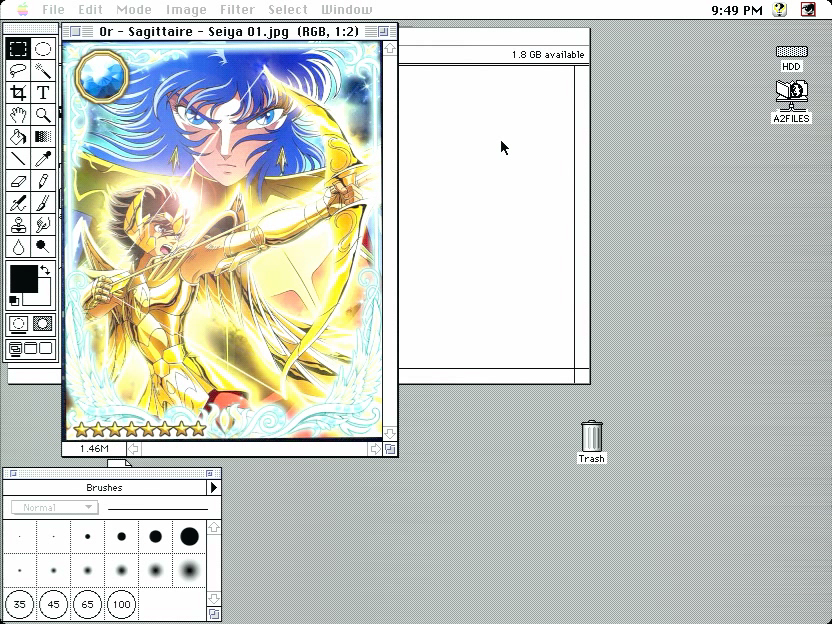Select the Line tool
Image resolution: width=832 pixels, height=624 pixels.
(18, 159)
